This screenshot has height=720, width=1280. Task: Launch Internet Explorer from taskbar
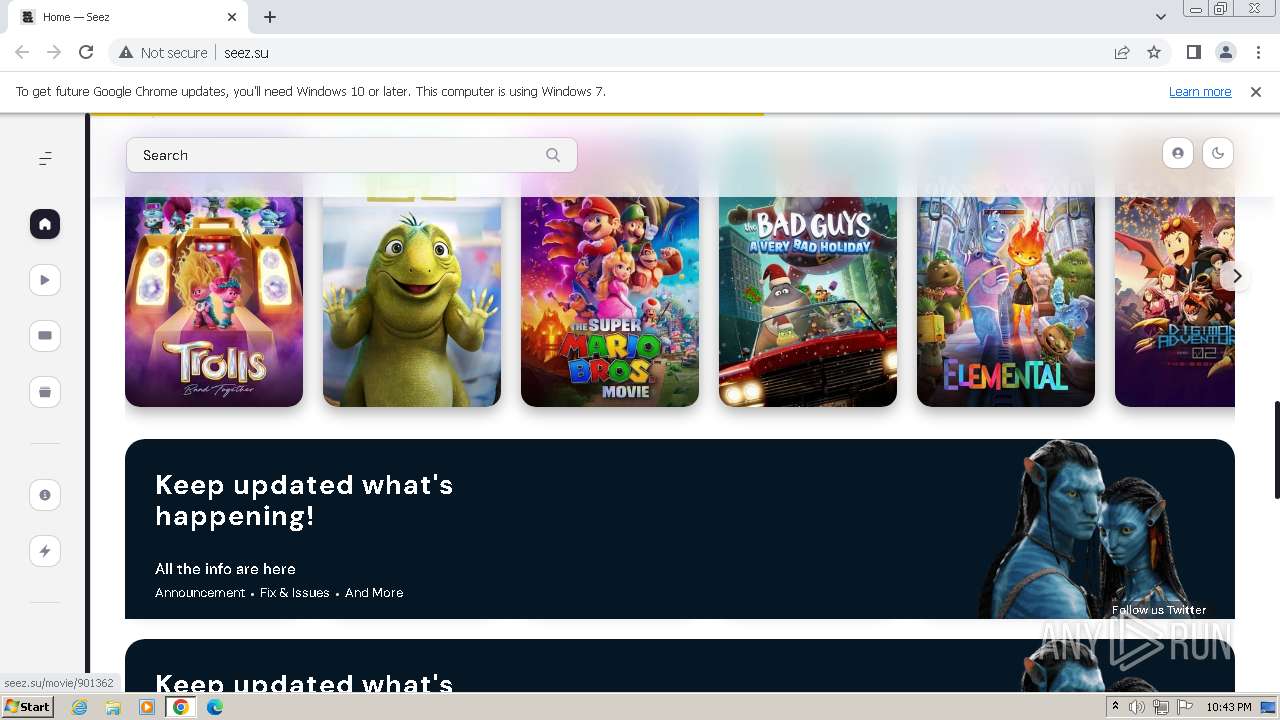pos(80,707)
